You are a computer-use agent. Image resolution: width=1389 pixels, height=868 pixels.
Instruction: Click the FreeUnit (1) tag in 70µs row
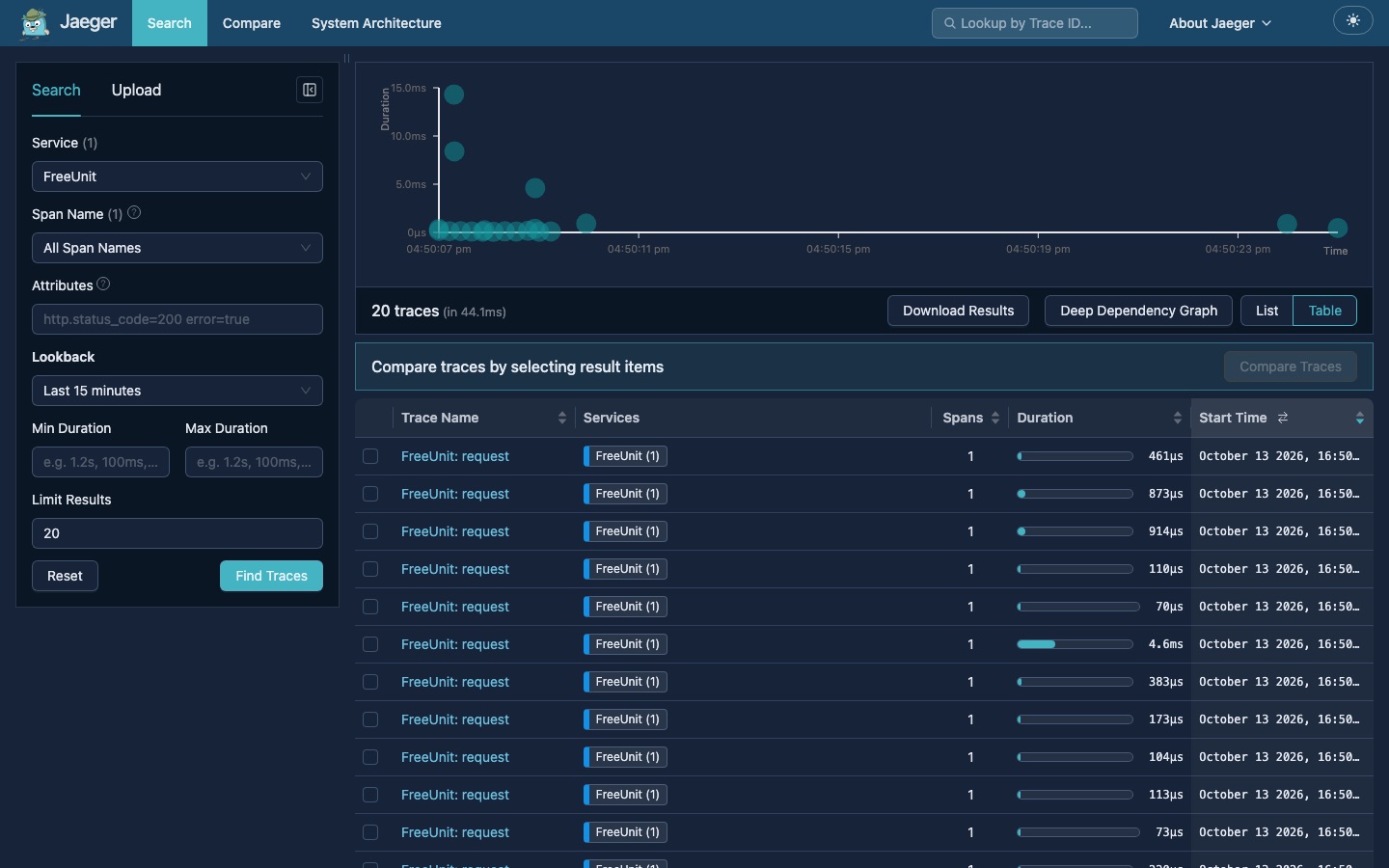625,607
